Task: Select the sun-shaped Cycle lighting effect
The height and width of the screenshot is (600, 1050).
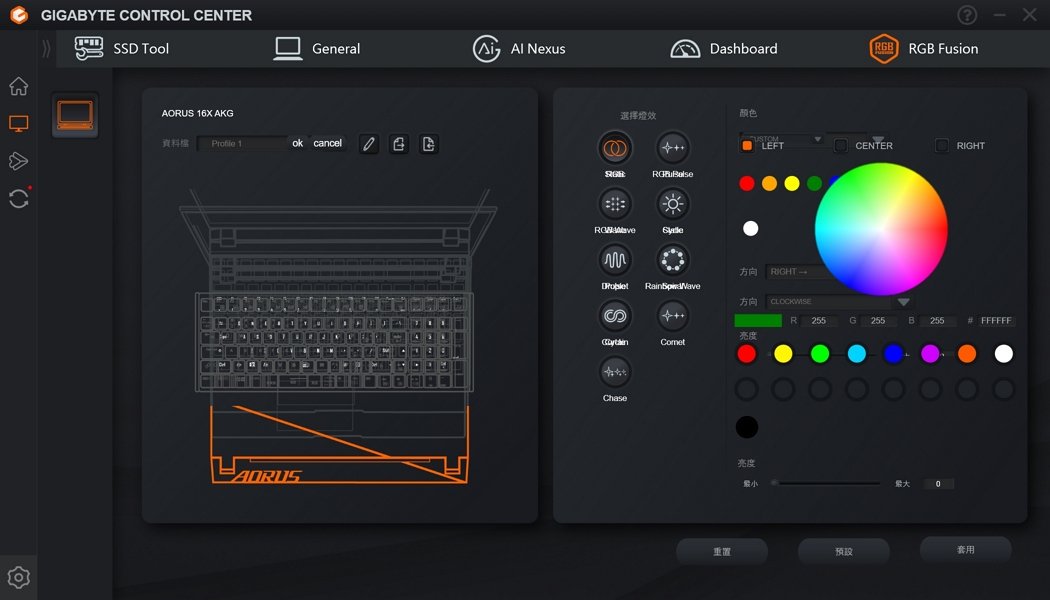Action: [672, 204]
